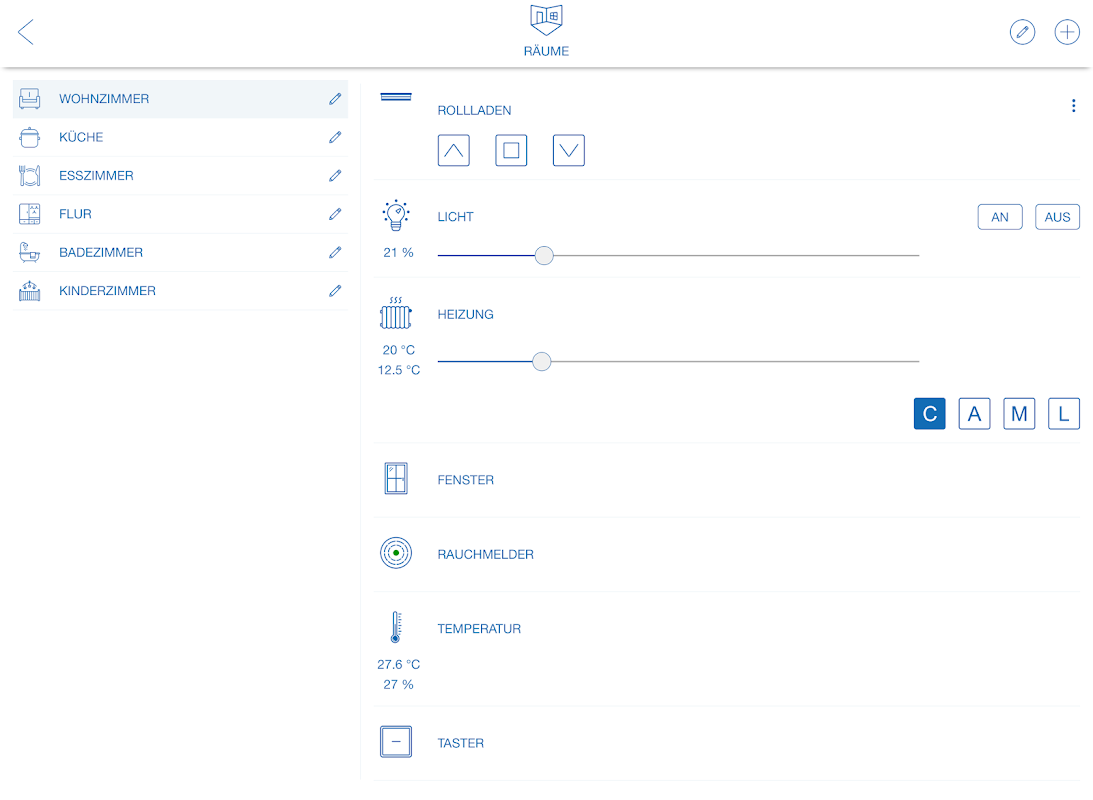1093x800 pixels.
Task: Click the Rollladen device label
Action: point(475,111)
